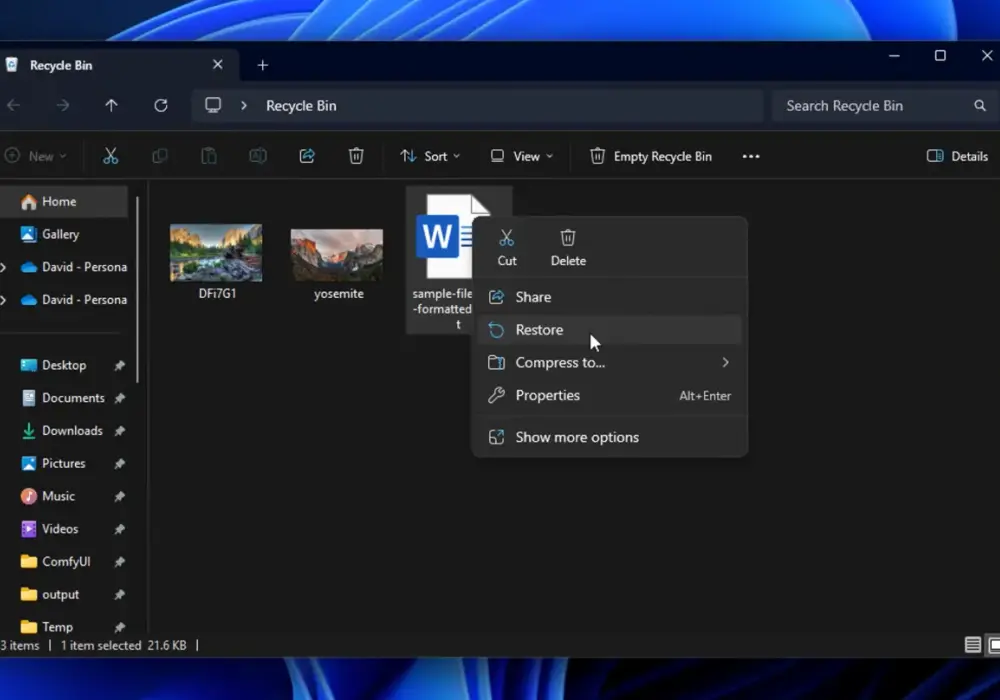
Task: Click the Rename toolbar icon
Action: [x=258, y=156]
